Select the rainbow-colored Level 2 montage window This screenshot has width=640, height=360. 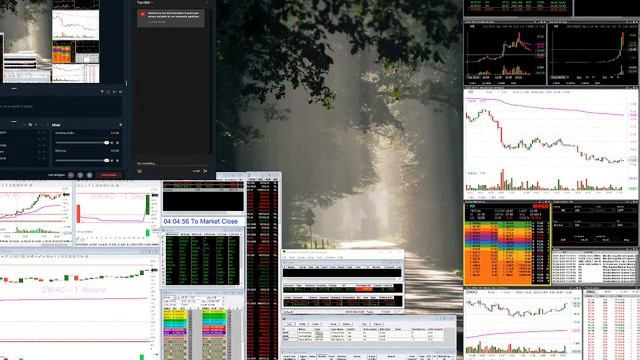click(507, 244)
